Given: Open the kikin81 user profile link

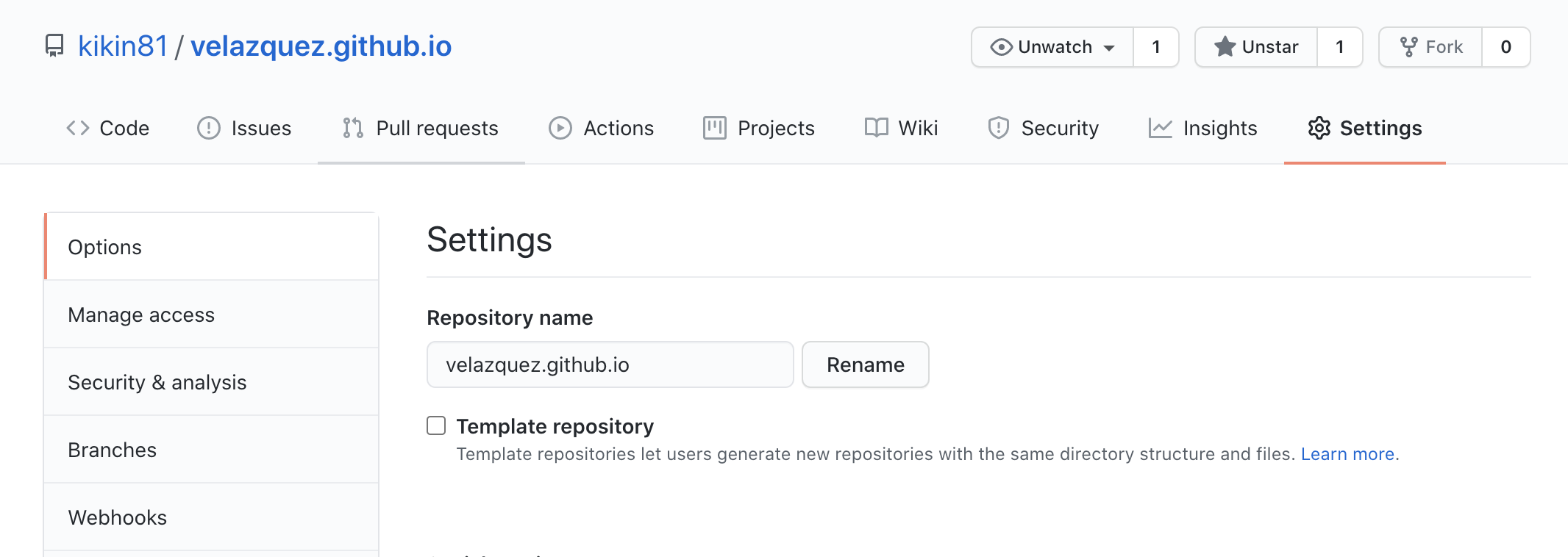Looking at the screenshot, I should coord(123,46).
